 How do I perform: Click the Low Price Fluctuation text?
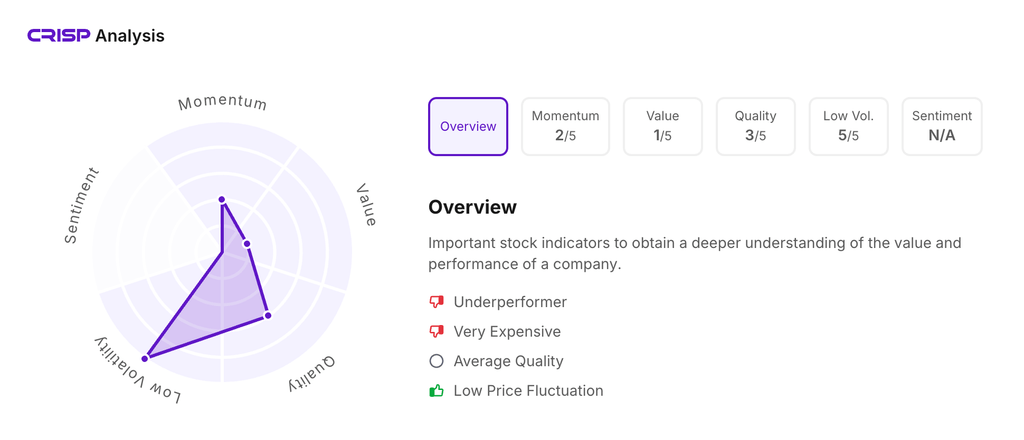click(528, 390)
